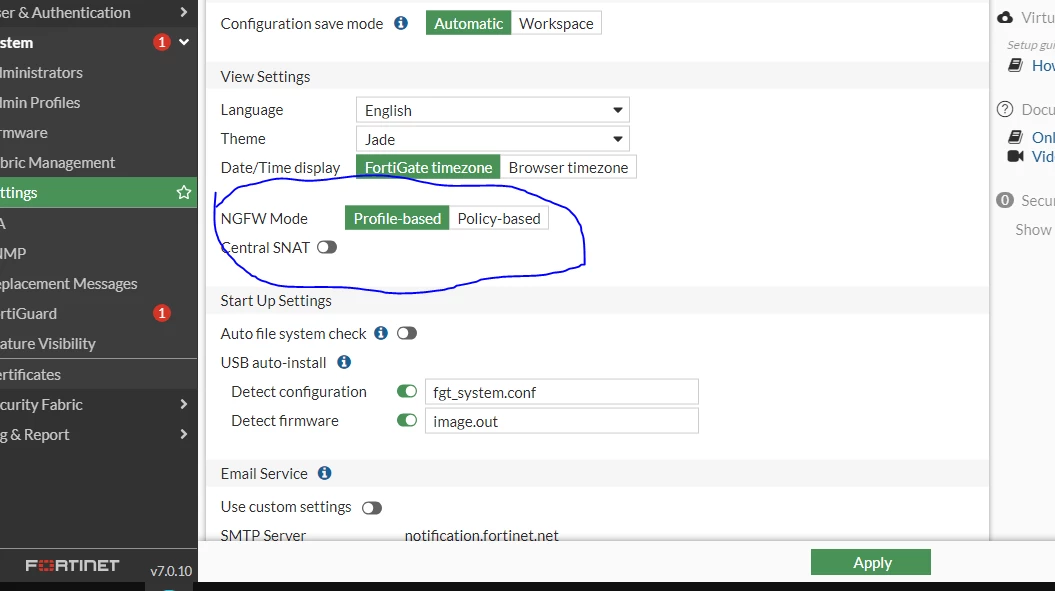This screenshot has height=591, width=1055.
Task: Select Profile-based NGFW mode
Action: (397, 219)
